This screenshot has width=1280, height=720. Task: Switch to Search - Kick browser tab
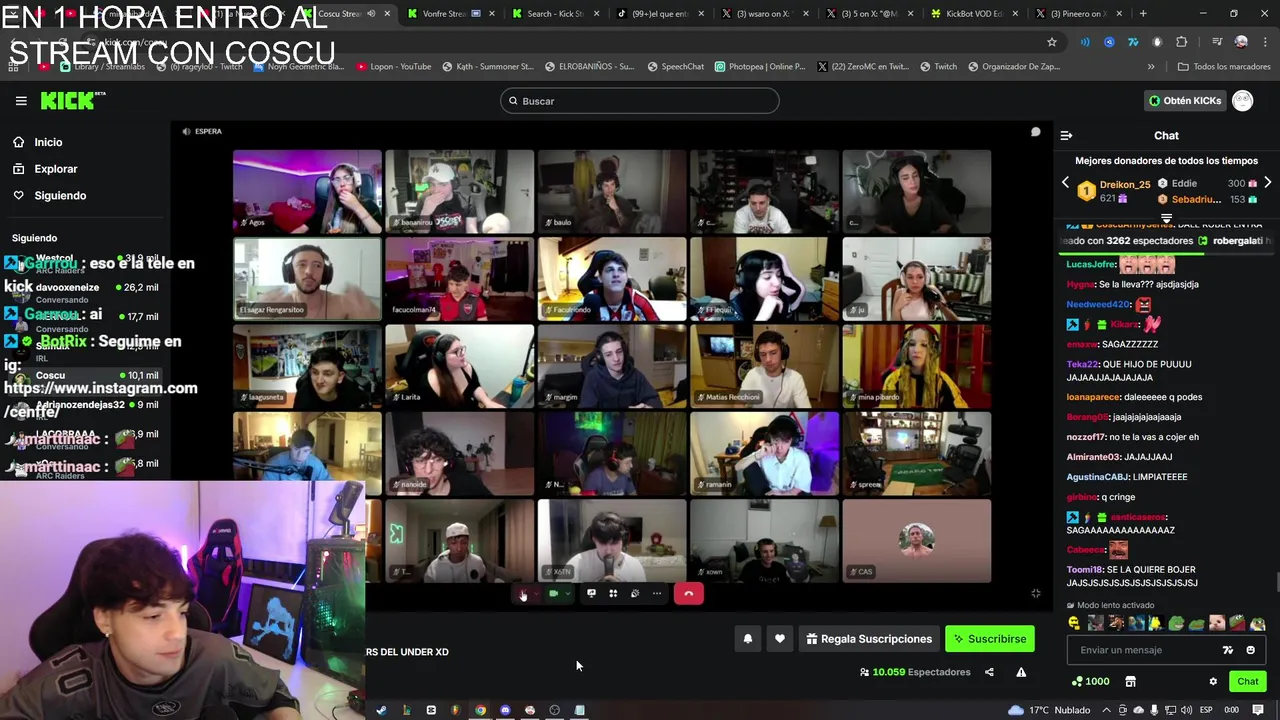[555, 14]
